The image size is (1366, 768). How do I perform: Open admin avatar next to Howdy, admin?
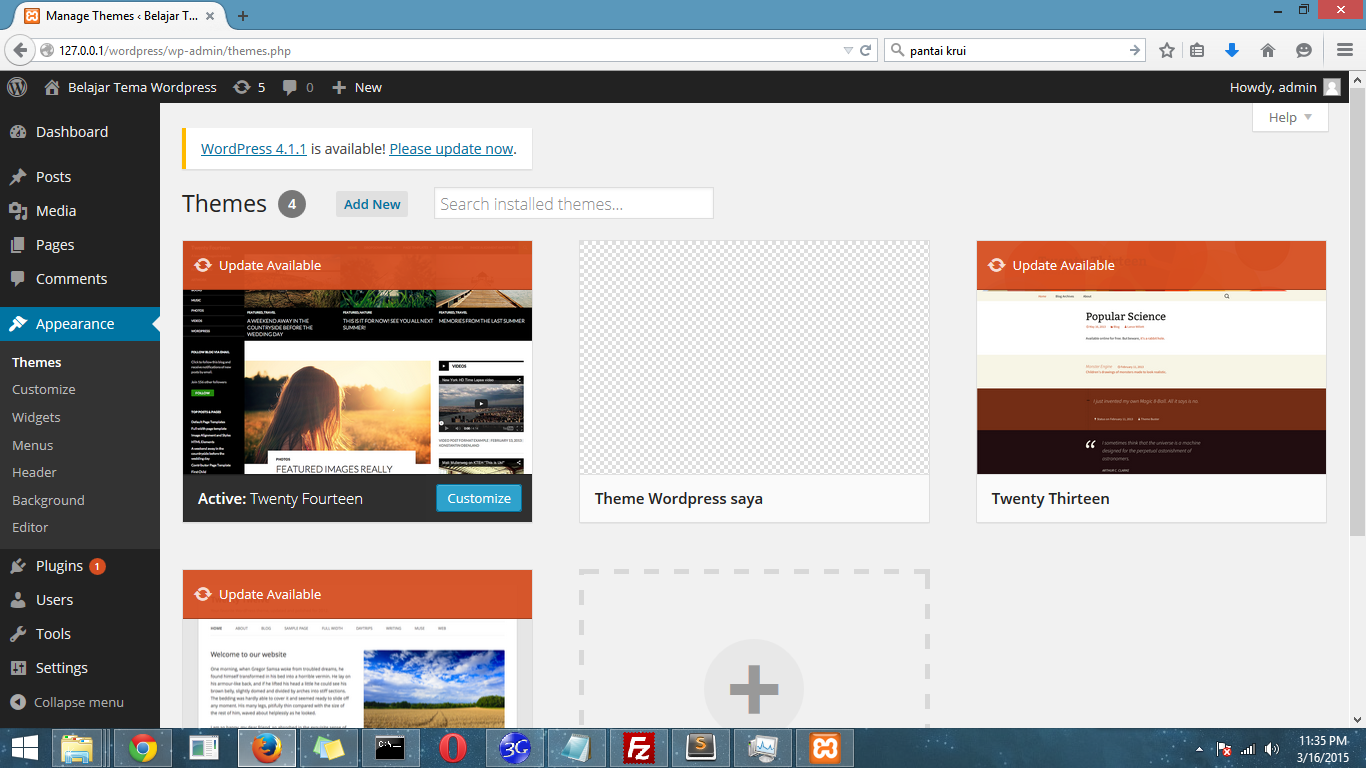1332,87
